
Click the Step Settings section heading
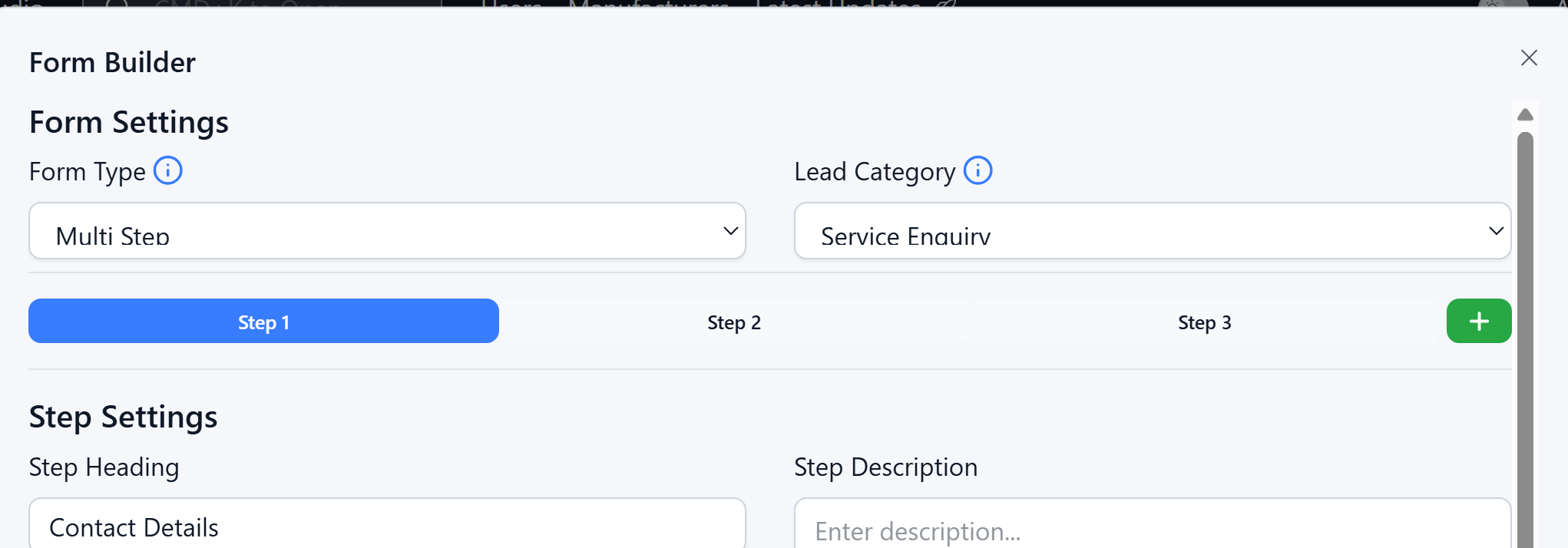pyautogui.click(x=123, y=418)
